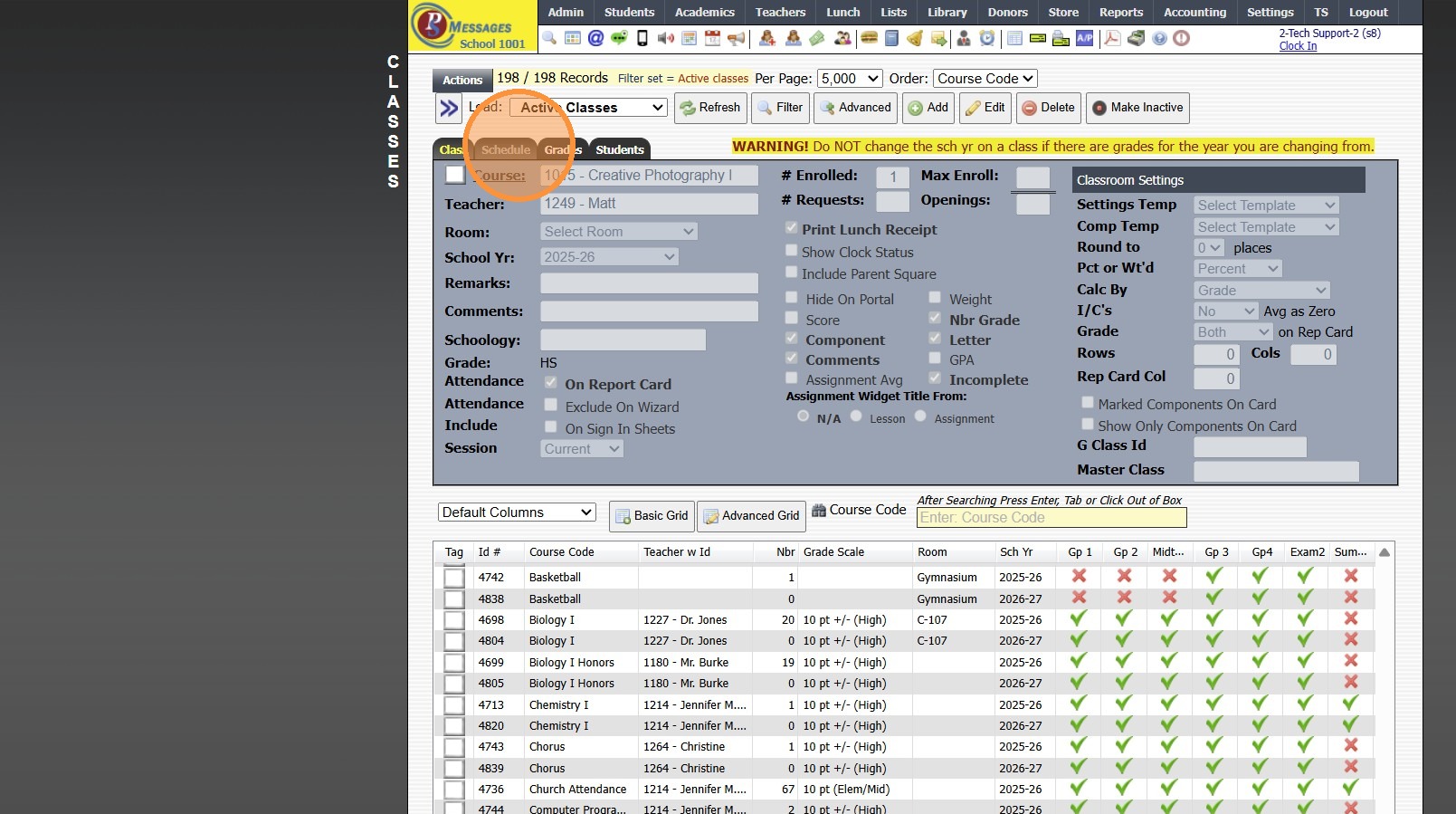Click the Refresh button

(710, 108)
